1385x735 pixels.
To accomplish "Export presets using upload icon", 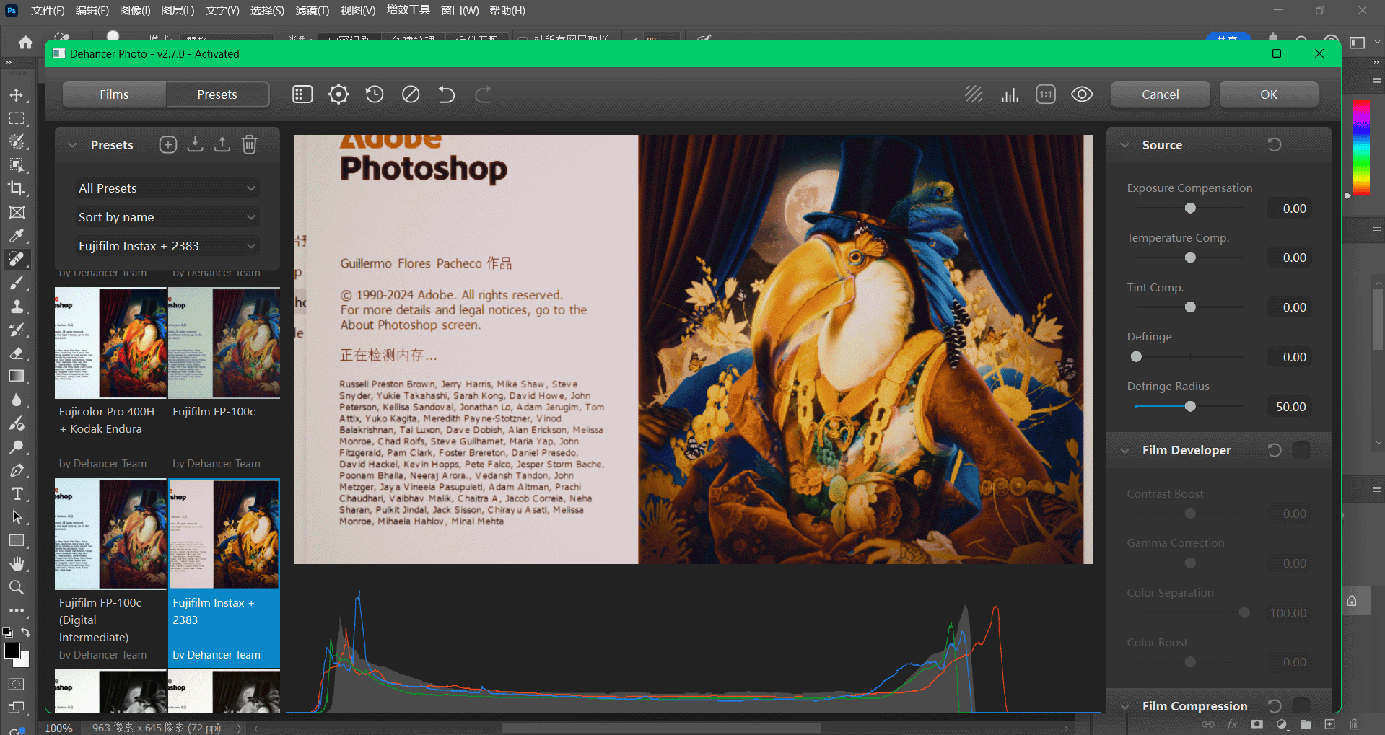I will pyautogui.click(x=222, y=145).
